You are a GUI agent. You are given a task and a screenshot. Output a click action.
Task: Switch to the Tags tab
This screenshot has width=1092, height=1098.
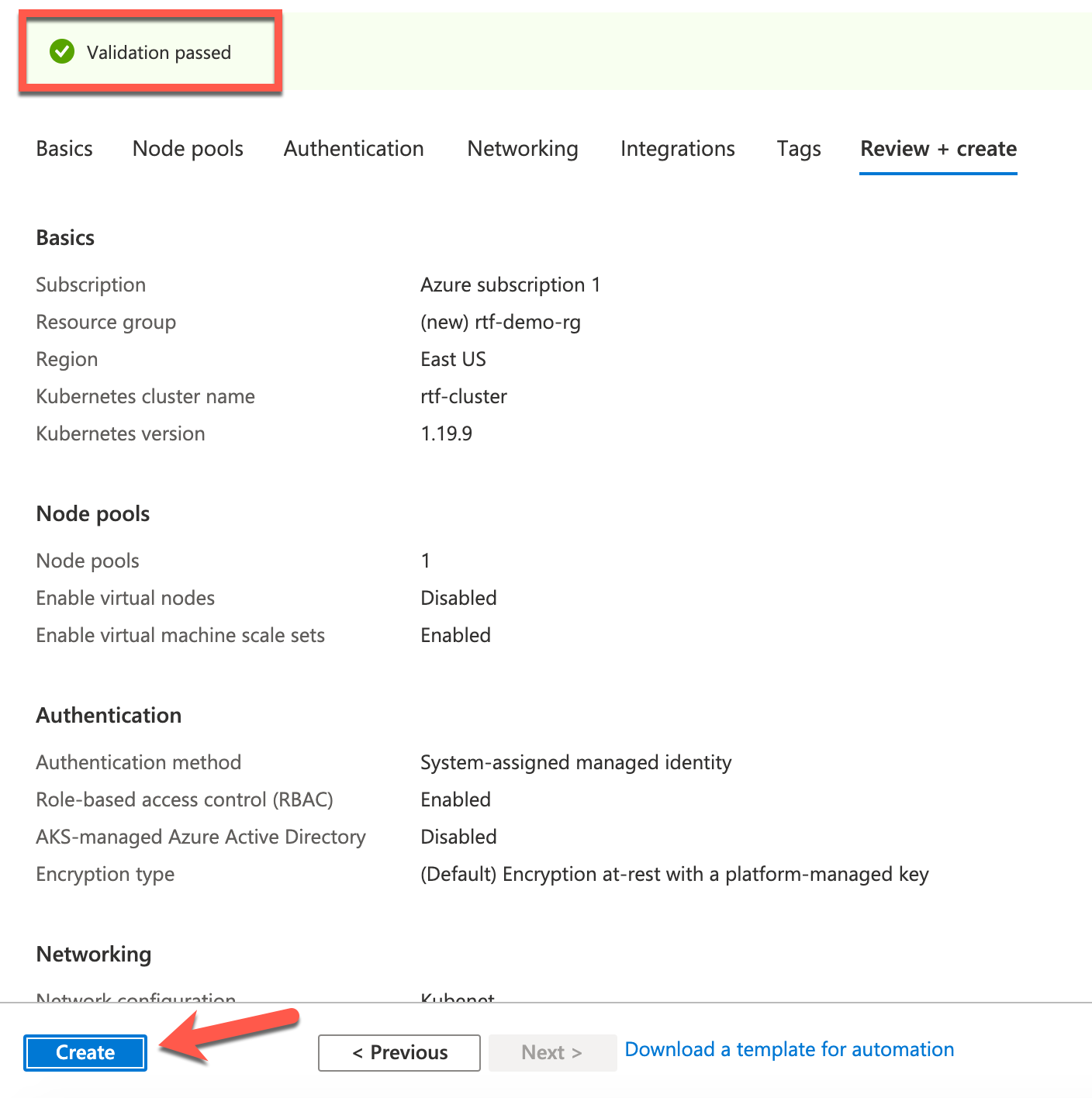click(799, 149)
